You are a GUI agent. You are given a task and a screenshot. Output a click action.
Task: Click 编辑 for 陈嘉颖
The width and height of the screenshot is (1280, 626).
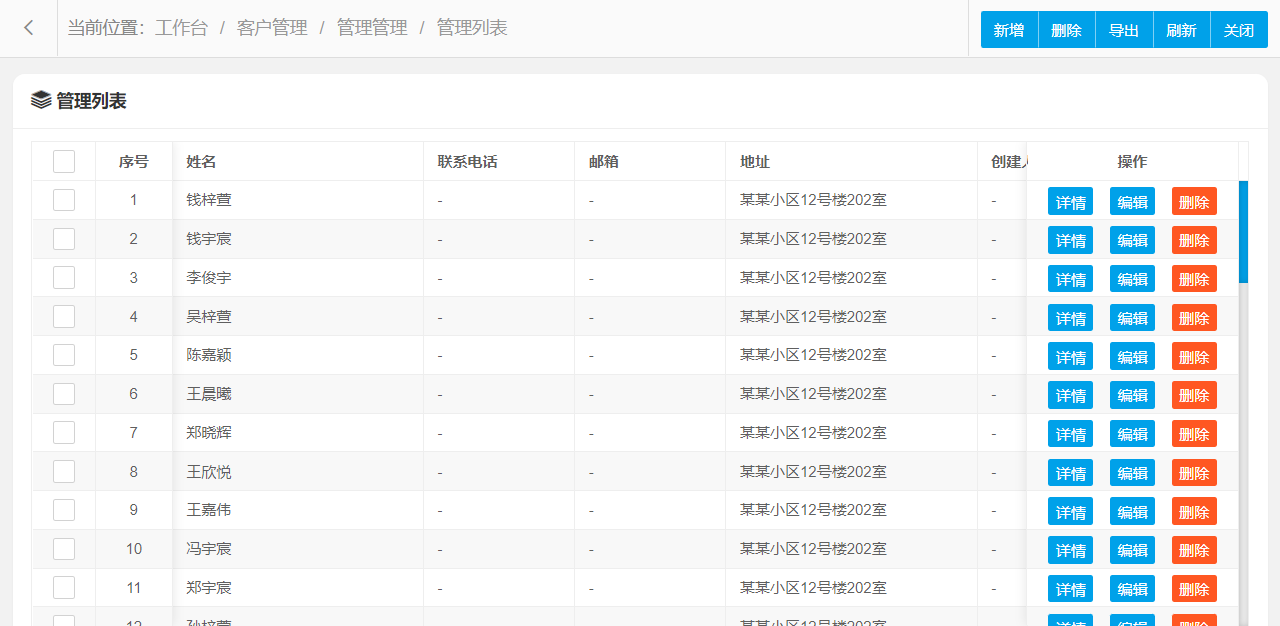coord(1132,356)
